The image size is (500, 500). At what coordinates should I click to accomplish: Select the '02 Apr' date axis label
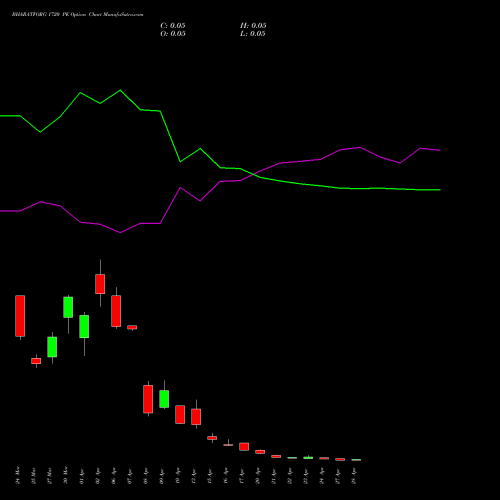click(98, 476)
